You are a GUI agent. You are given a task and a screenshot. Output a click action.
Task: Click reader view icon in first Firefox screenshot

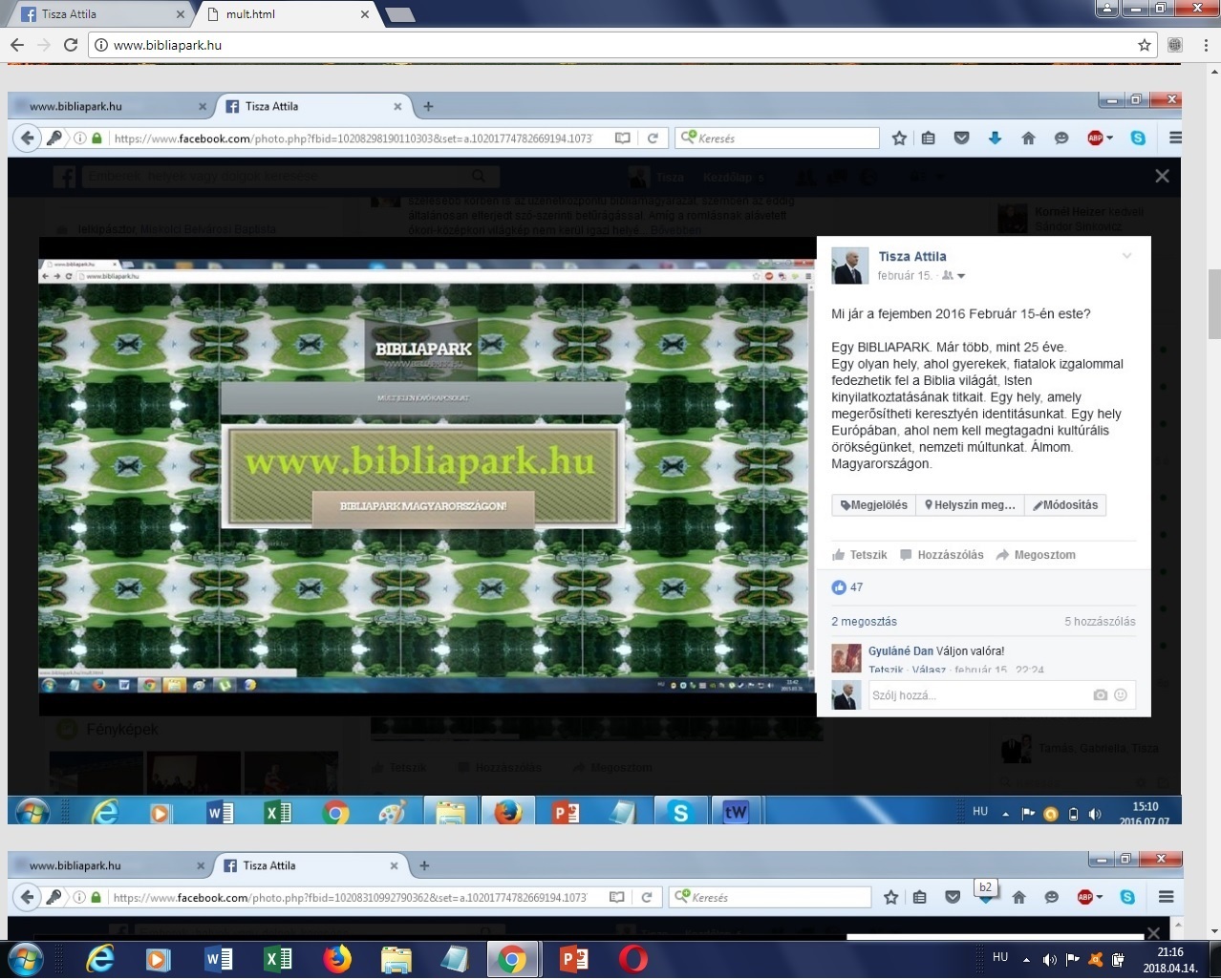tap(623, 138)
